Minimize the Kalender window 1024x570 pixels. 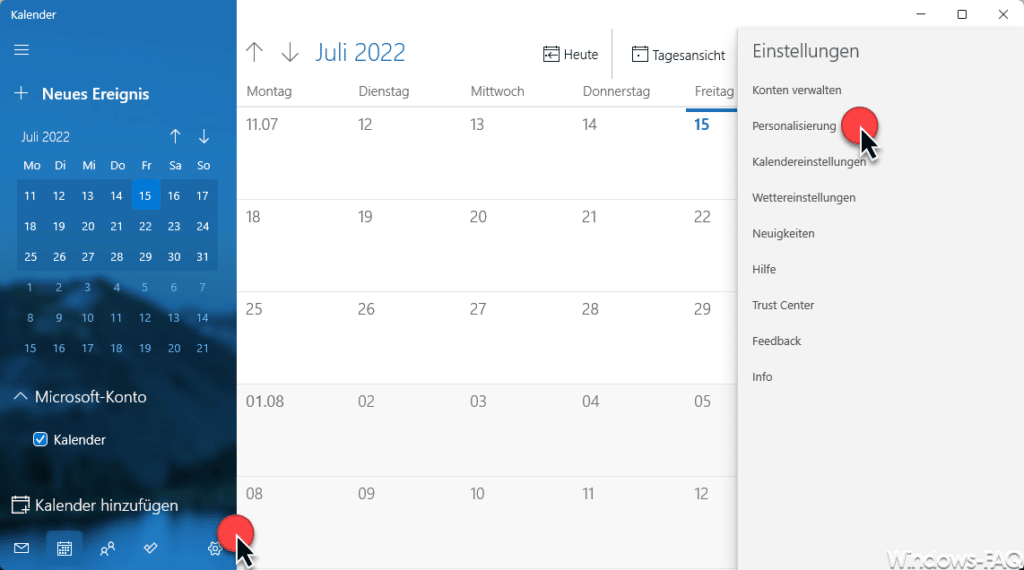[921, 14]
